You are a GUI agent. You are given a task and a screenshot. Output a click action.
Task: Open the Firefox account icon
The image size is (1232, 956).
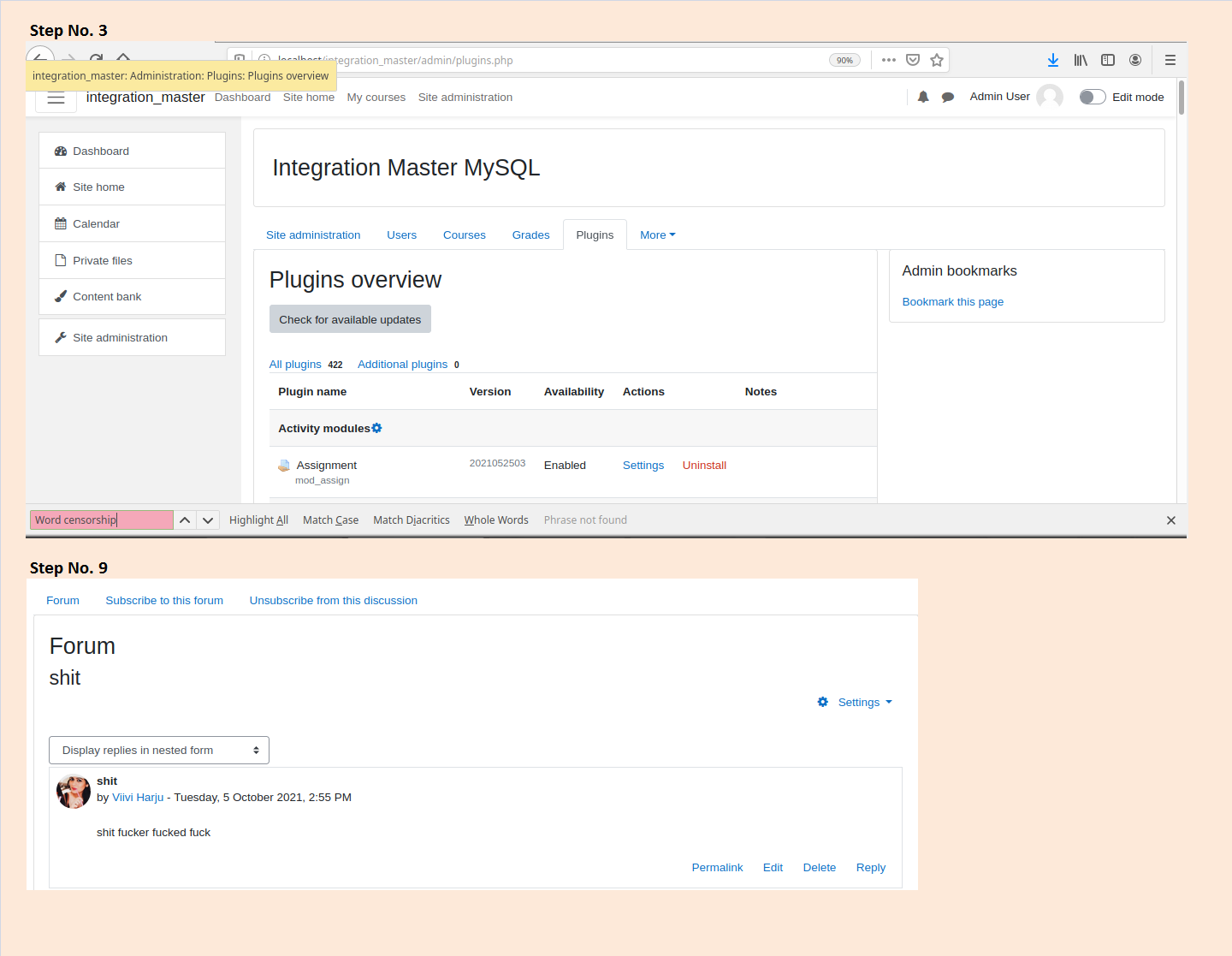pos(1135,60)
